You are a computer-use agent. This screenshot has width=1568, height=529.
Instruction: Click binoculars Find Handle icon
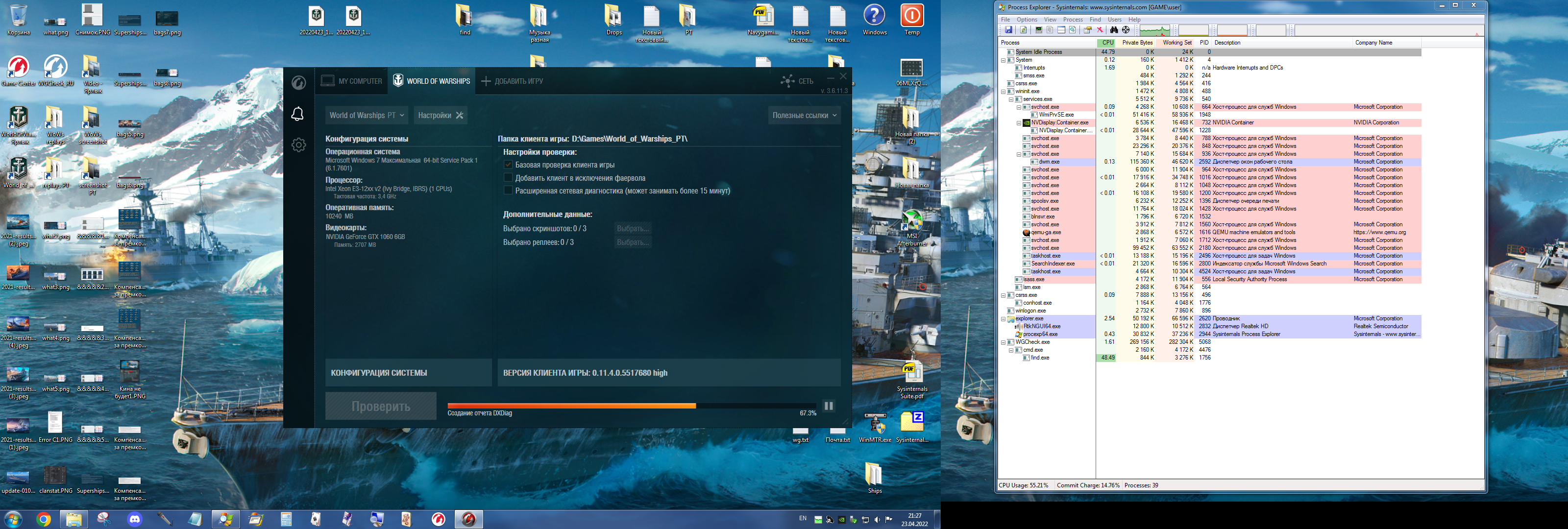point(1114,30)
